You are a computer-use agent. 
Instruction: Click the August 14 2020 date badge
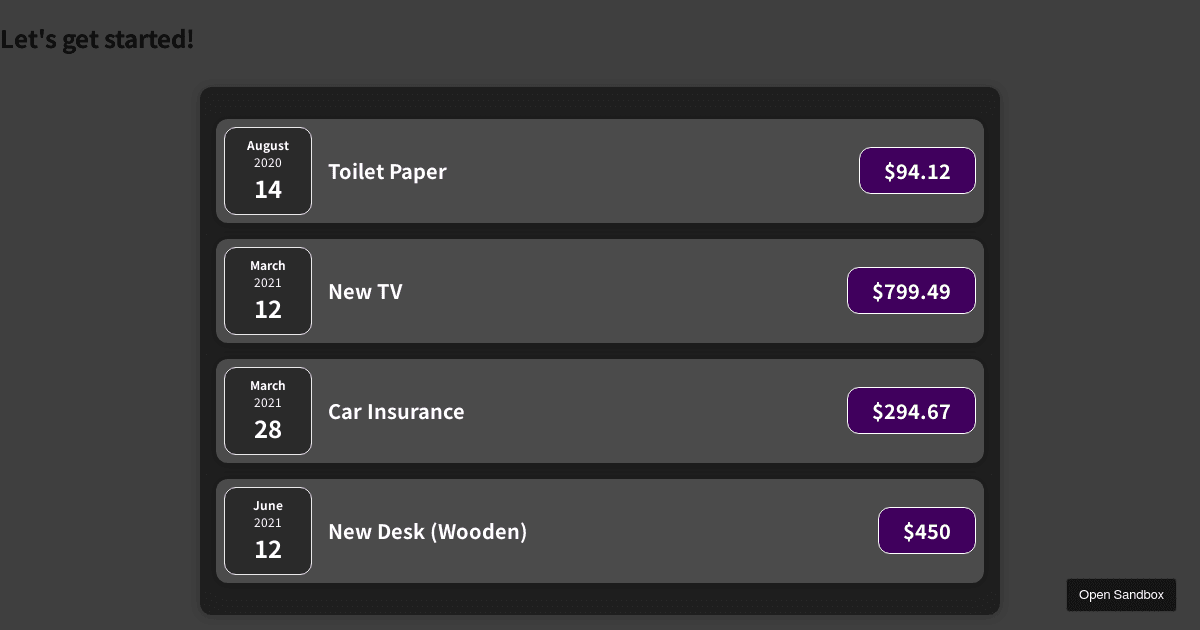[x=268, y=171]
